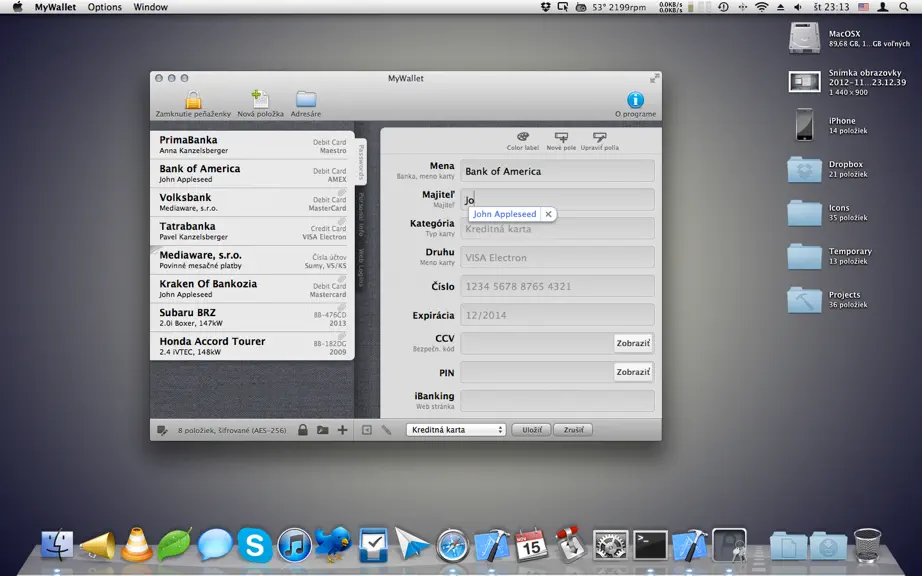Click the Číslo card number field

point(557,286)
